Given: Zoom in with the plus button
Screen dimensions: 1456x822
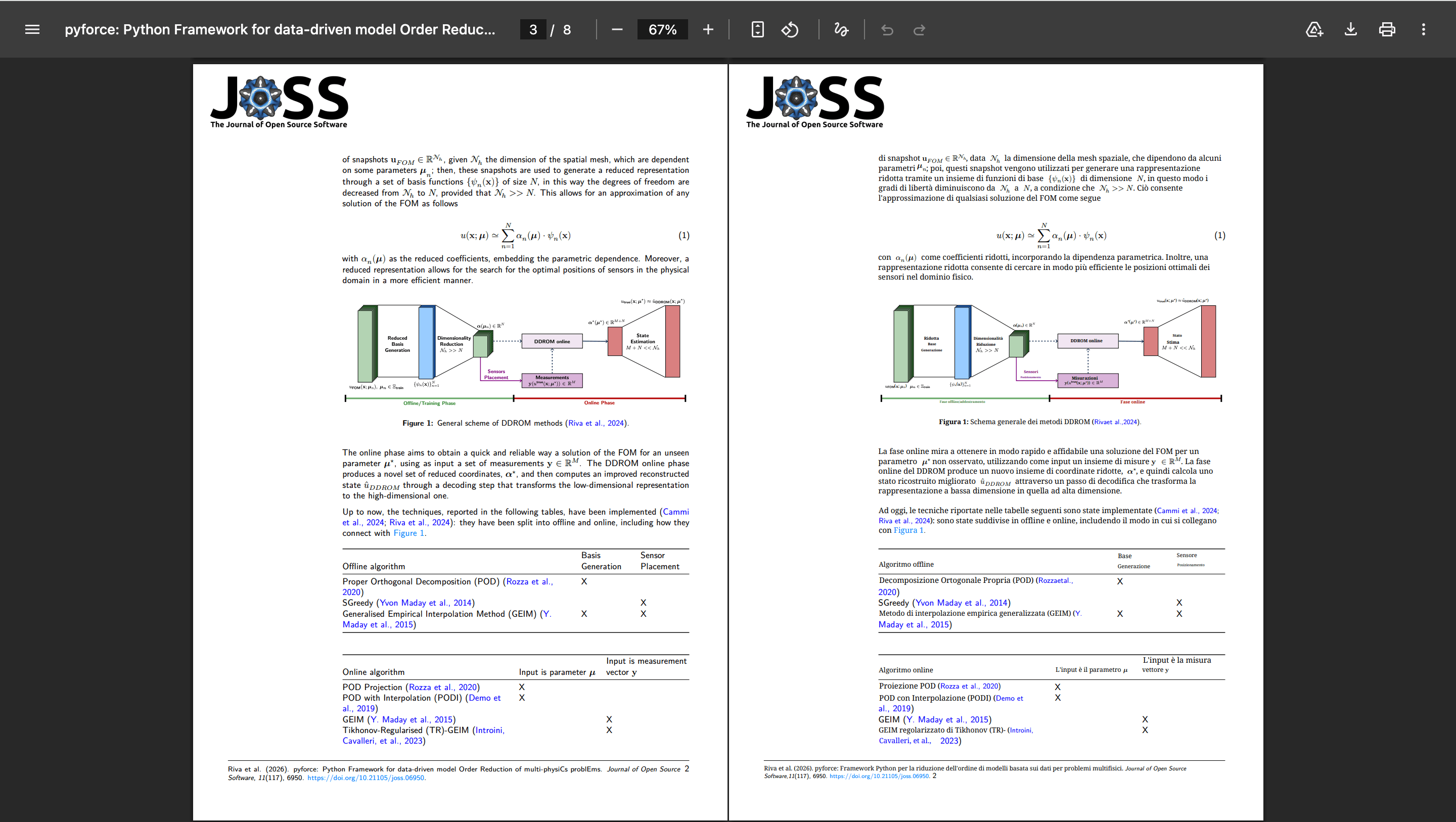Looking at the screenshot, I should click(708, 29).
